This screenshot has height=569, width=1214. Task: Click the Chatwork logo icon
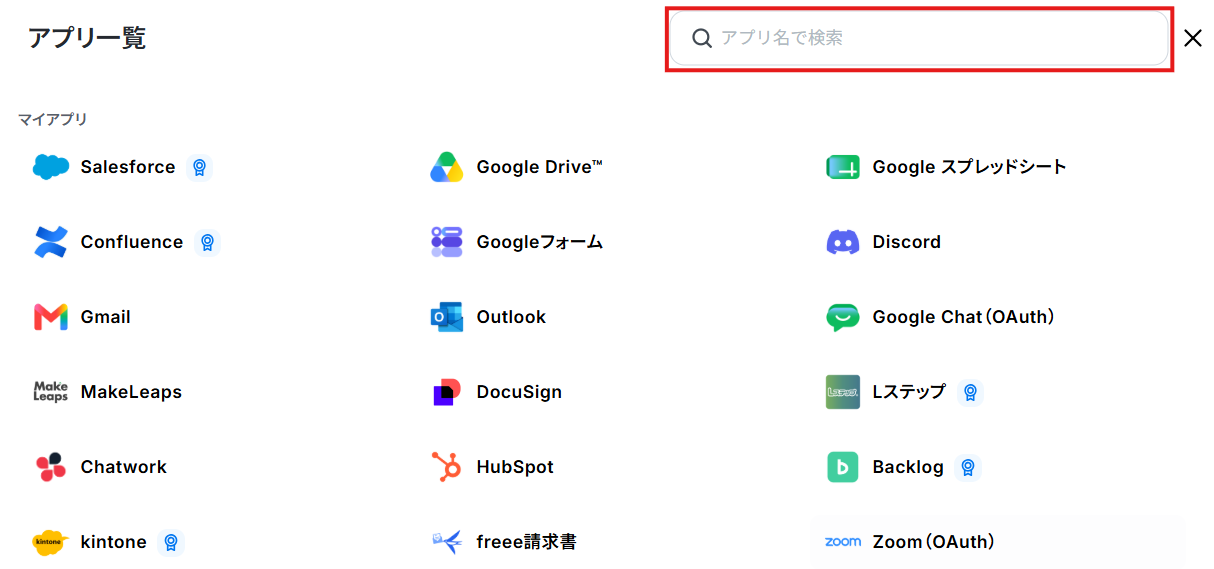(x=50, y=467)
